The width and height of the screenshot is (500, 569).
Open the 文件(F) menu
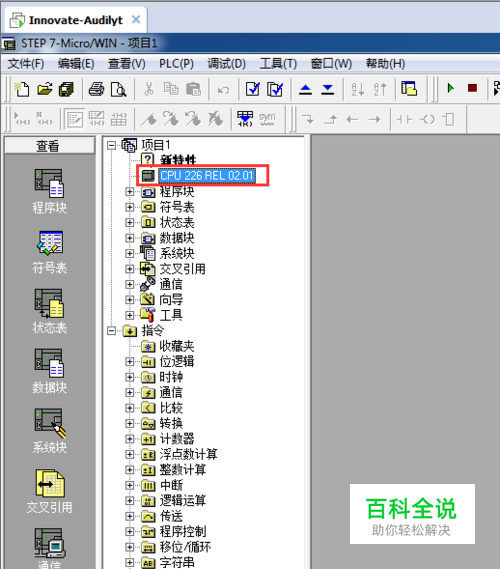coord(26,64)
